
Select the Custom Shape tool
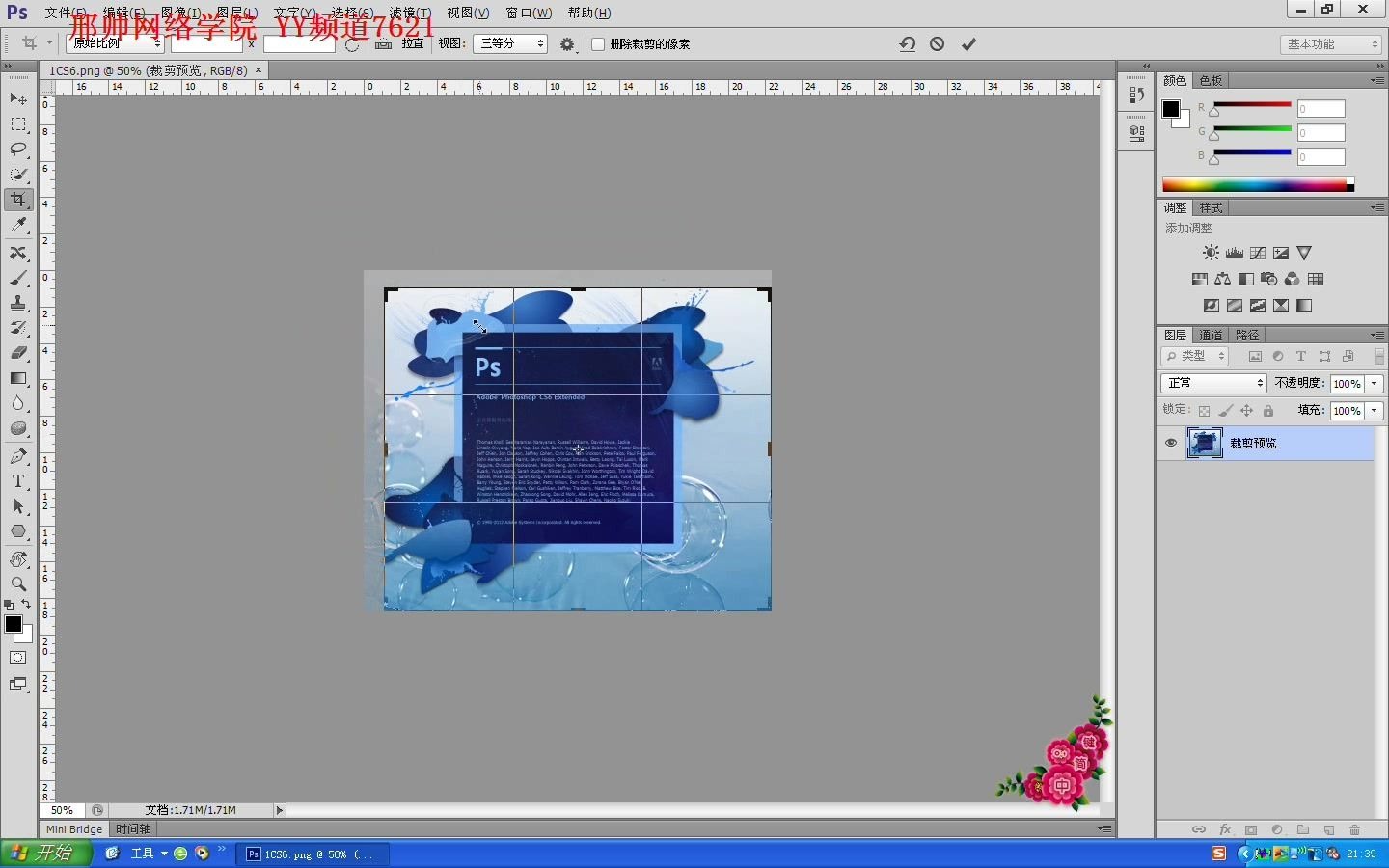point(18,531)
